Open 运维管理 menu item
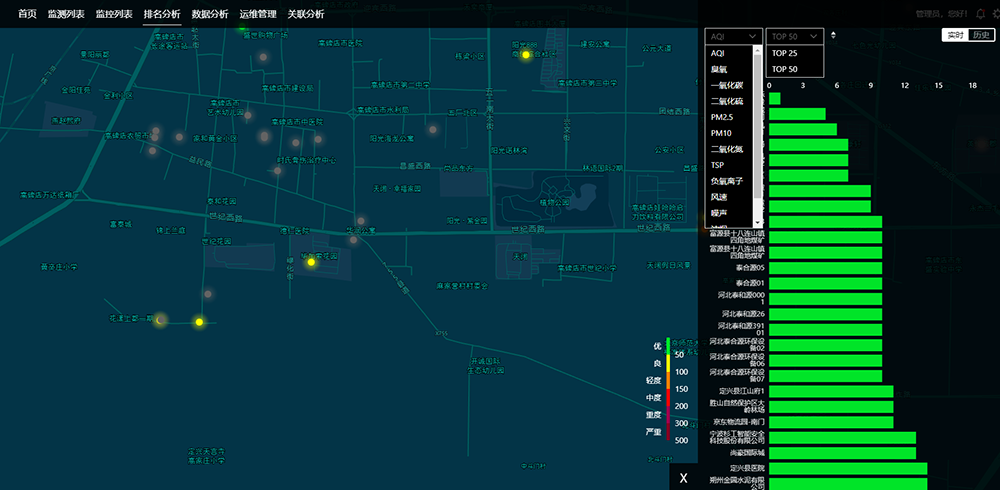Screen dimensions: 1000x490 tap(258, 14)
